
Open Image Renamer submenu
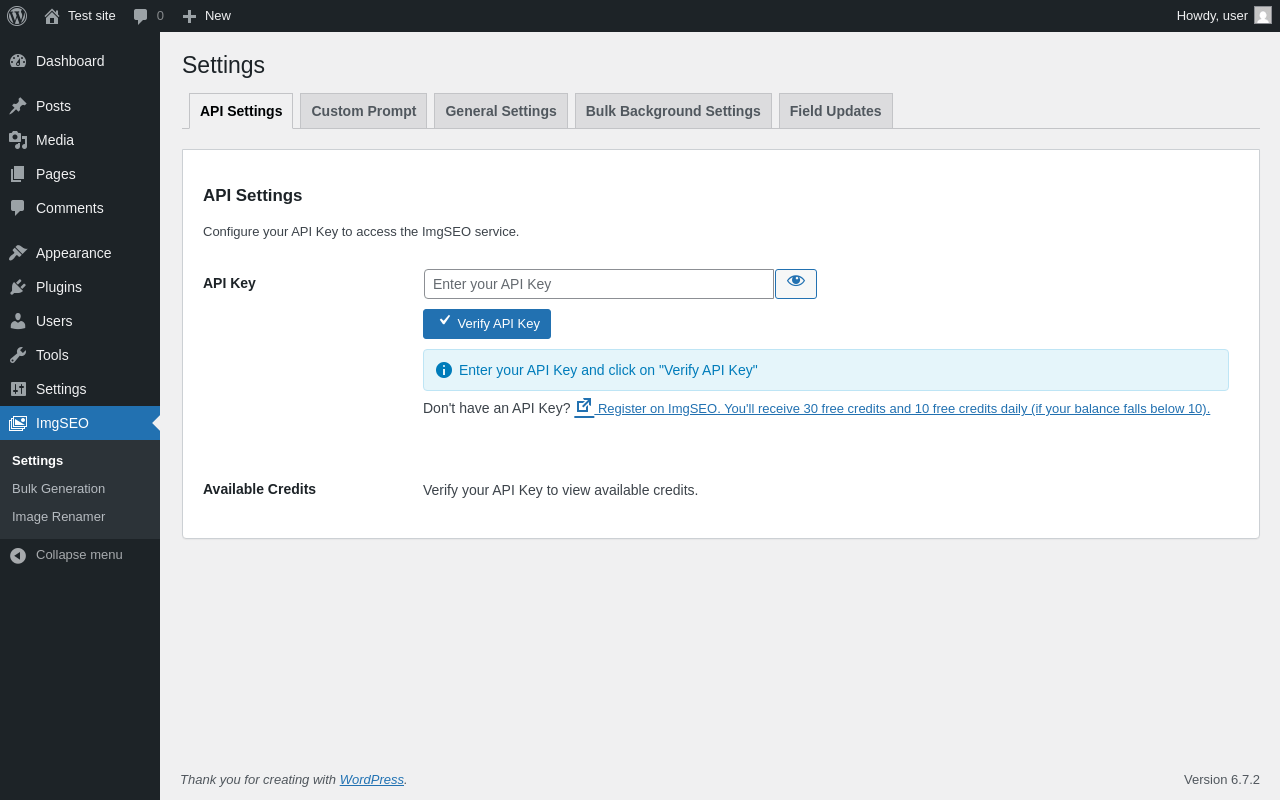click(80, 517)
